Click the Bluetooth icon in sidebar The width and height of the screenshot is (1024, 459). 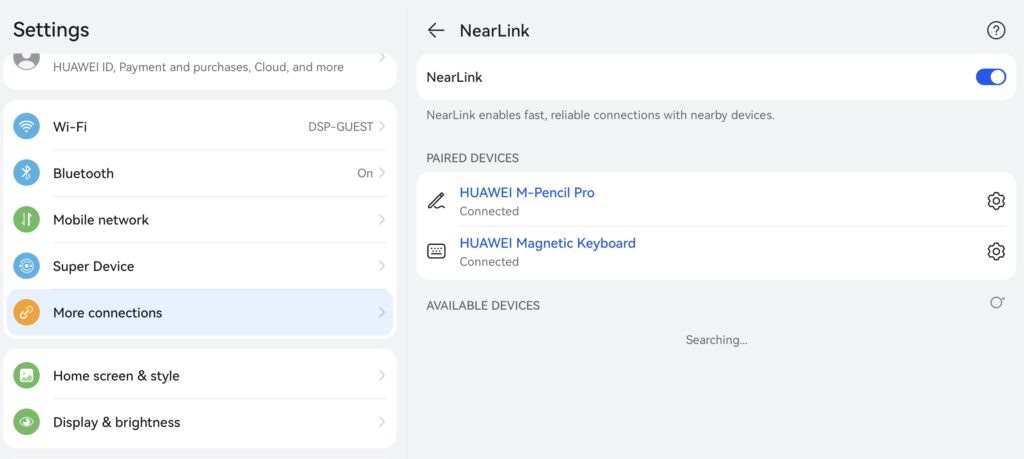tap(27, 173)
